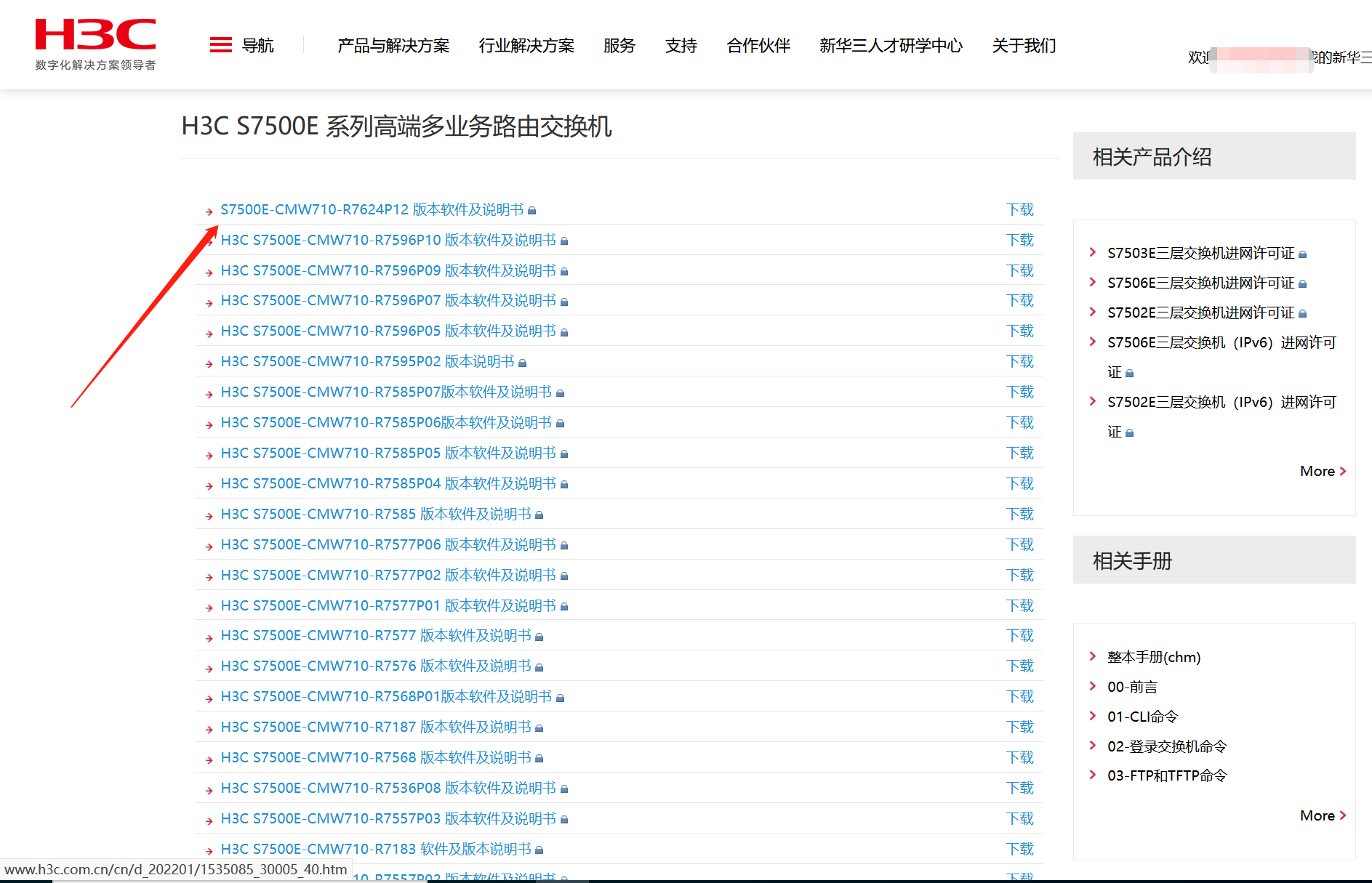The height and width of the screenshot is (883, 1372).
Task: Open H3C S7500E-CMW710-R7577P06 release link
Action: (388, 545)
